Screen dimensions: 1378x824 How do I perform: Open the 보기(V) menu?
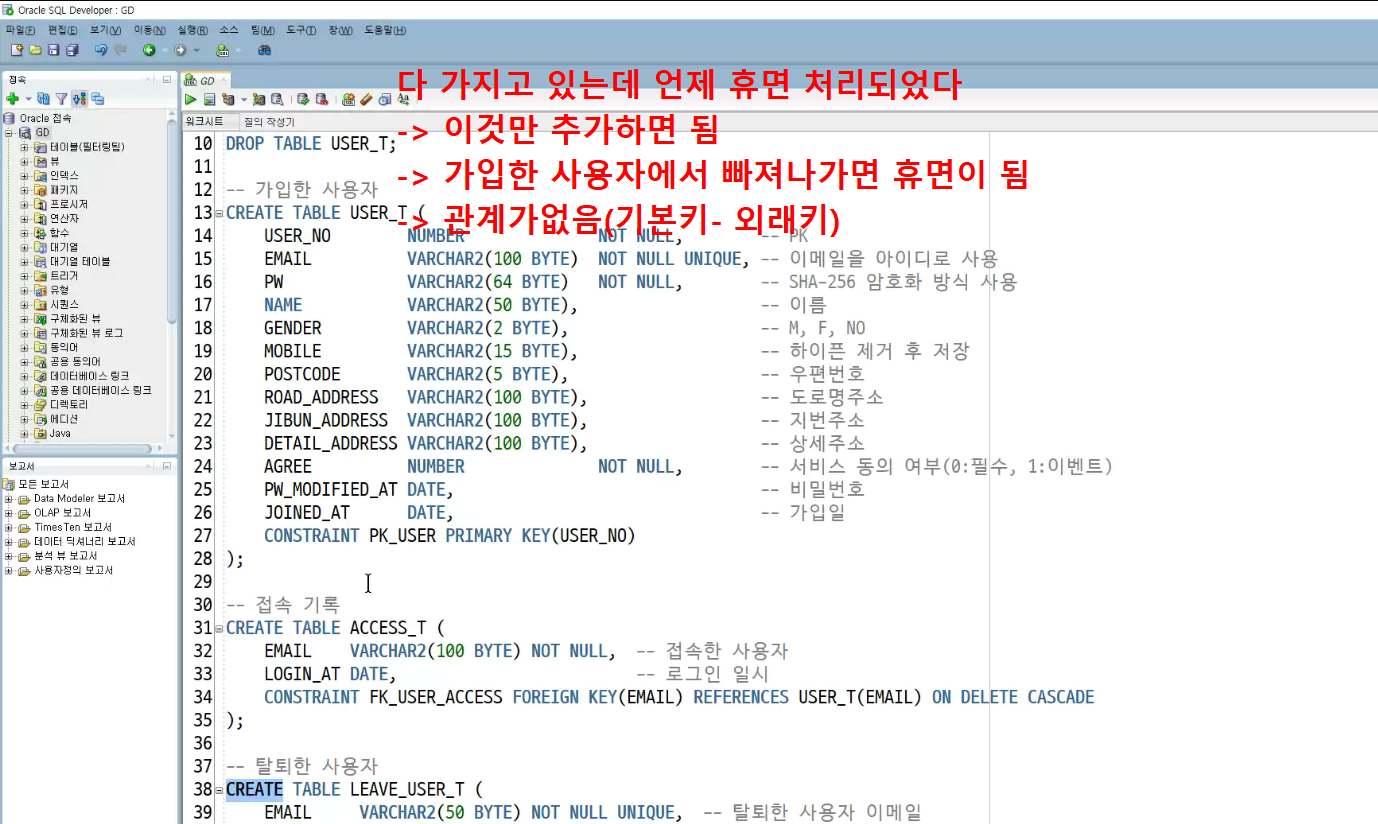(x=105, y=30)
